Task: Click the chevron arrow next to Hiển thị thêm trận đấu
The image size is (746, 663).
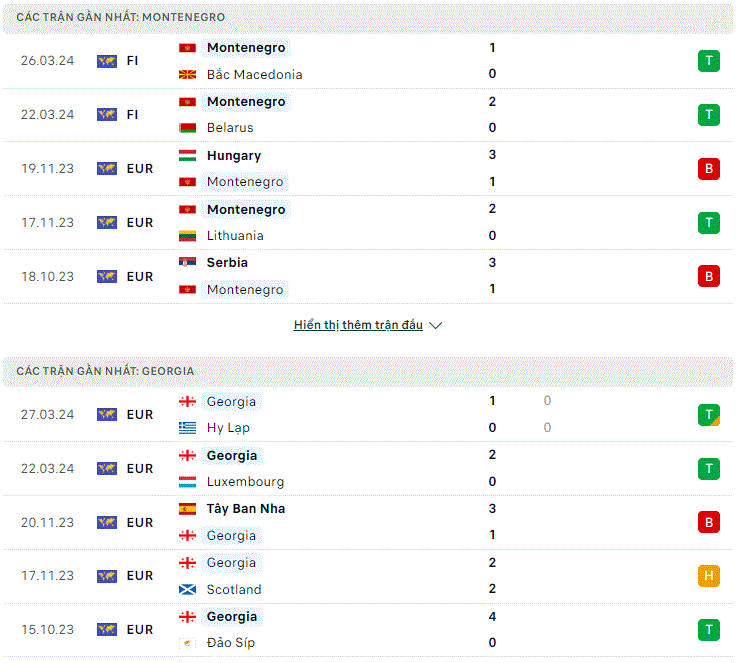Action: coord(435,325)
